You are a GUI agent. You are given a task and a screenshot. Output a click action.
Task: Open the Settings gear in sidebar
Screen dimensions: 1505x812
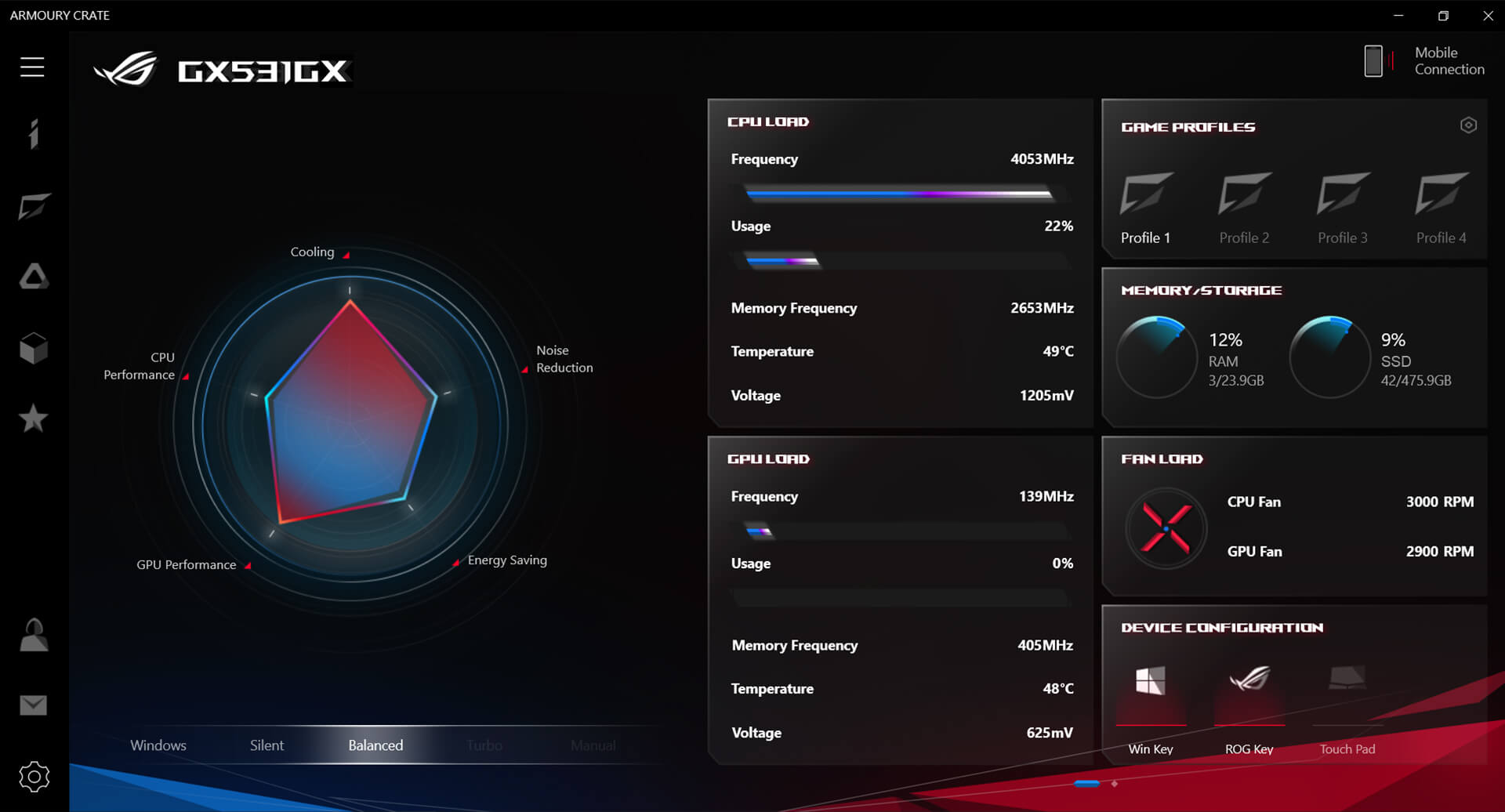(34, 777)
